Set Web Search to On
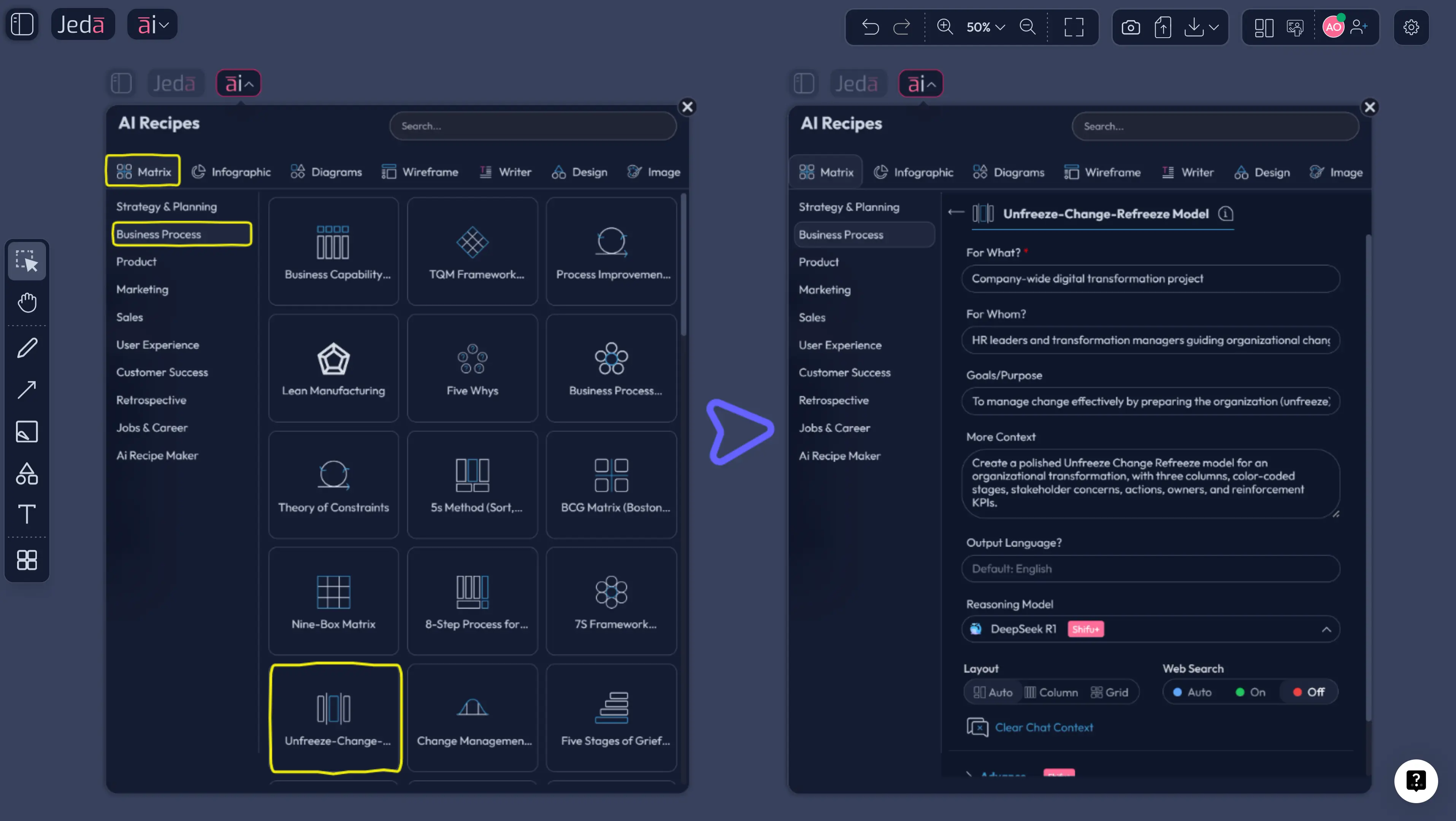This screenshot has height=821, width=1456. 1250,692
